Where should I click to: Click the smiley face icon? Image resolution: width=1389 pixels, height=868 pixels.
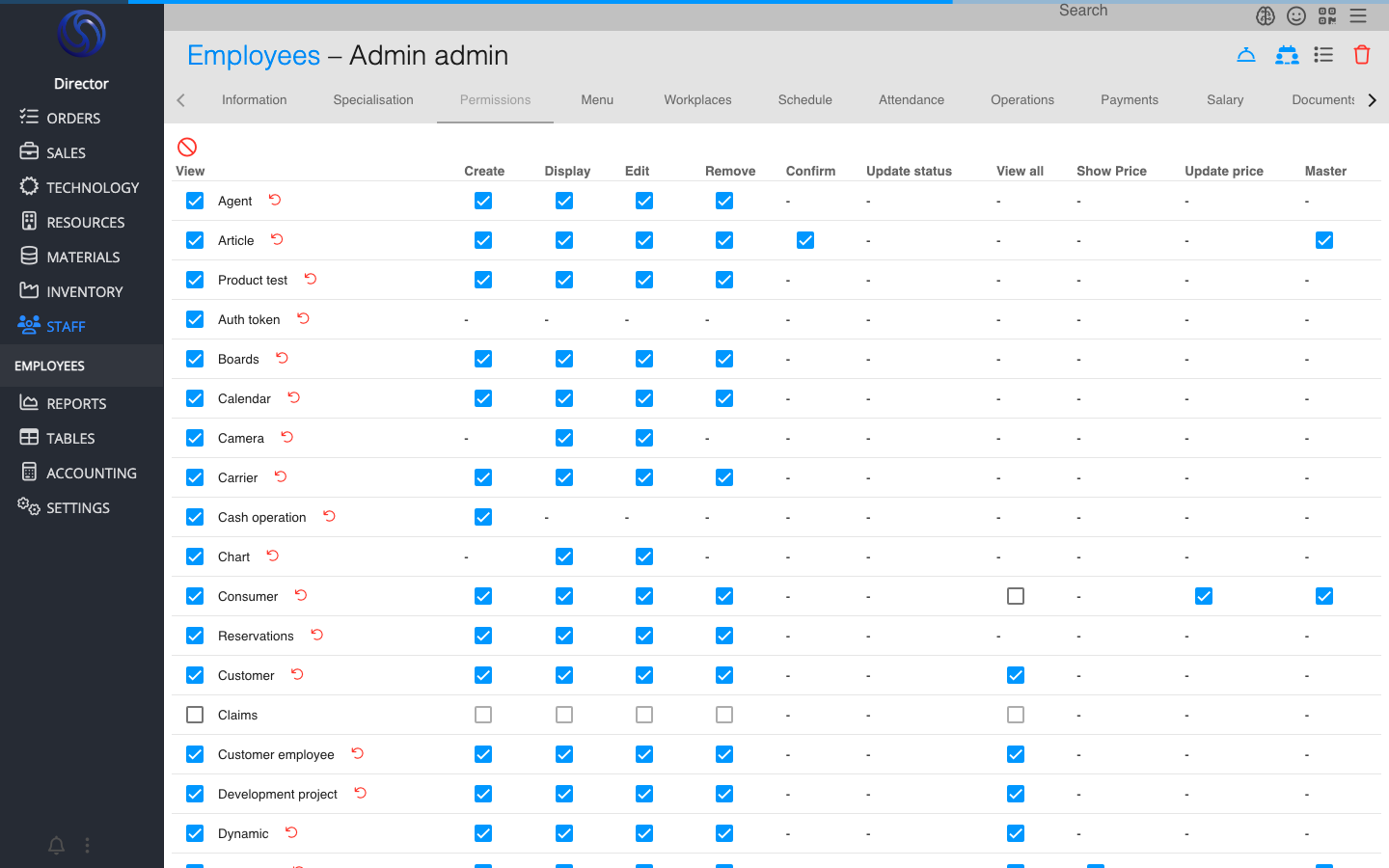[1296, 15]
